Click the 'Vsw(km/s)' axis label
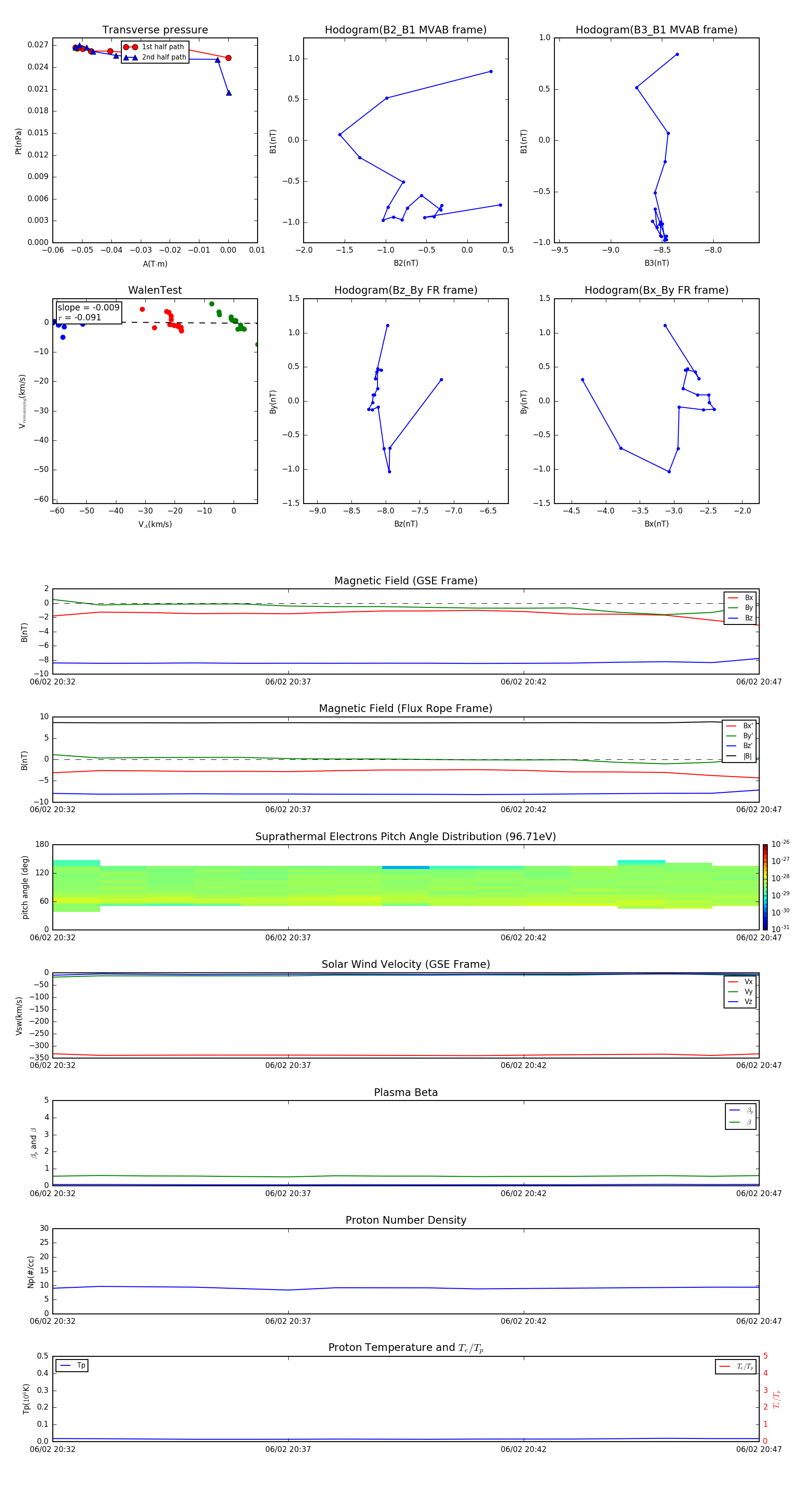The image size is (812, 1489). point(18,1016)
